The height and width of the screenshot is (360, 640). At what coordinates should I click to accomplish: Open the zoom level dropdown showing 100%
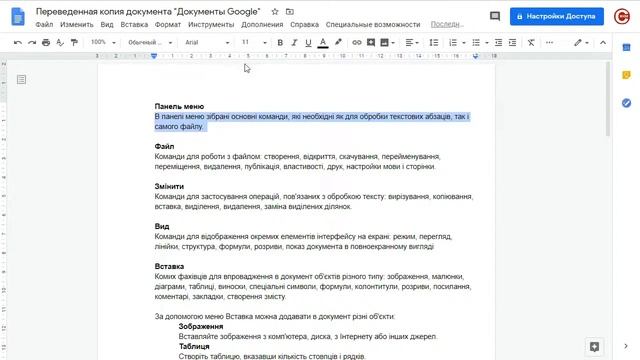[x=103, y=42]
